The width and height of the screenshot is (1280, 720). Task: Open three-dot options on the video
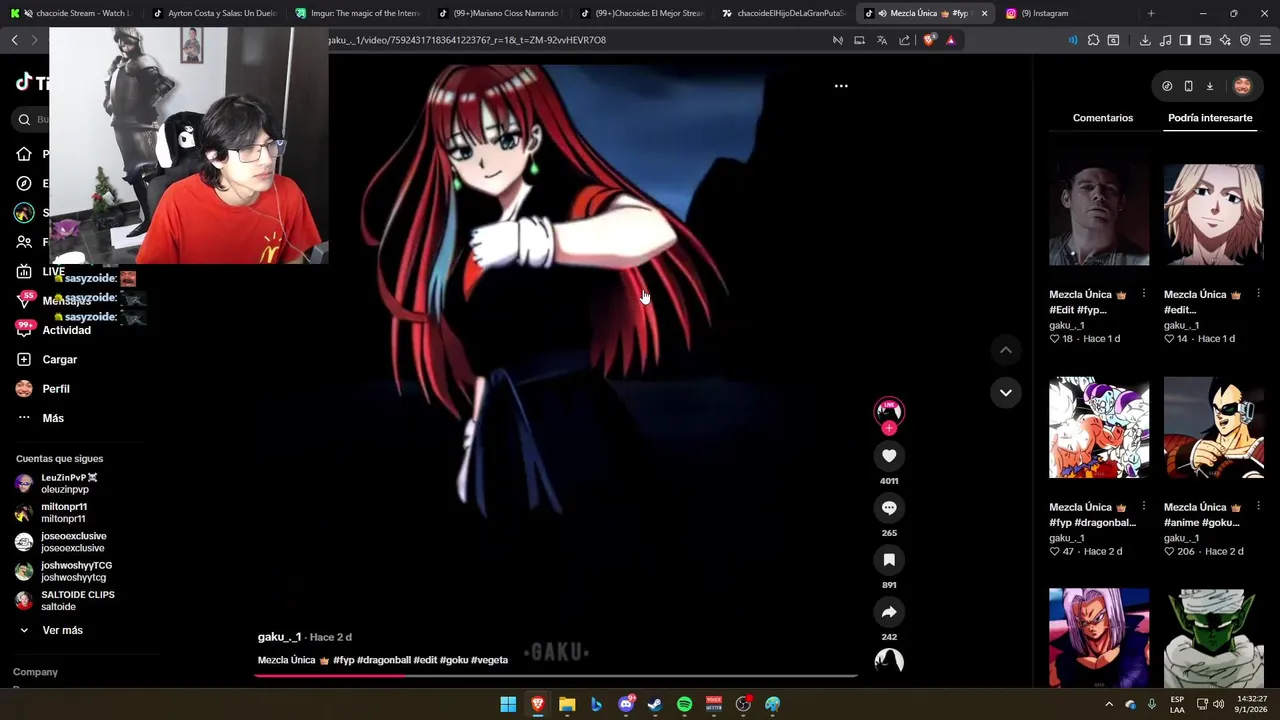click(x=841, y=86)
